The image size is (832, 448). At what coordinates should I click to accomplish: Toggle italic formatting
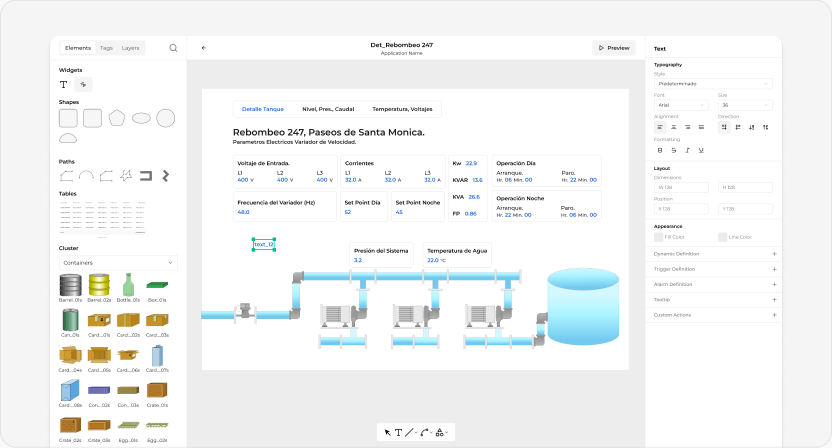[687, 150]
